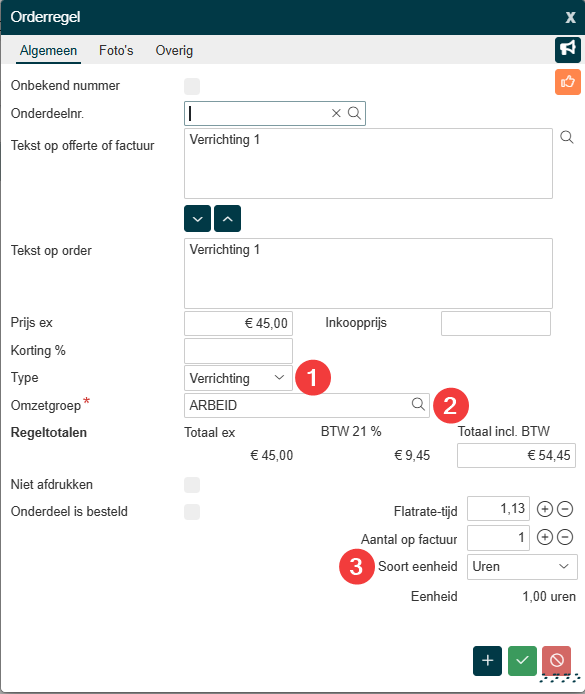
Task: Search part numbers via the Onderdeelnr. magnifier icon
Action: point(354,113)
